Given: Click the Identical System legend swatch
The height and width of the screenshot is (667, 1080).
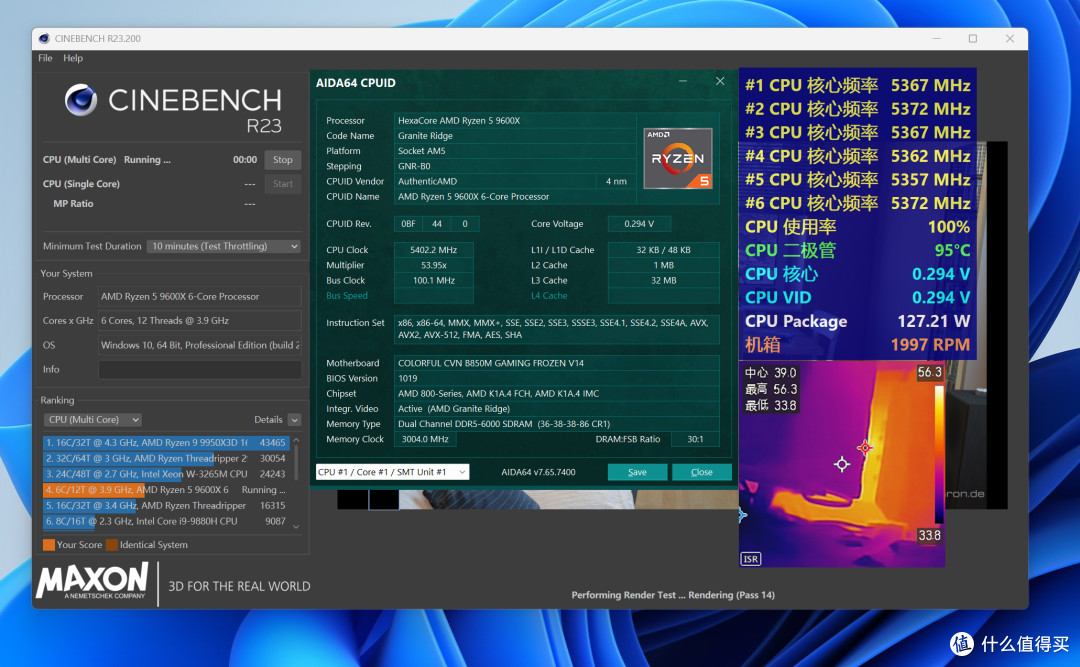Looking at the screenshot, I should (112, 545).
